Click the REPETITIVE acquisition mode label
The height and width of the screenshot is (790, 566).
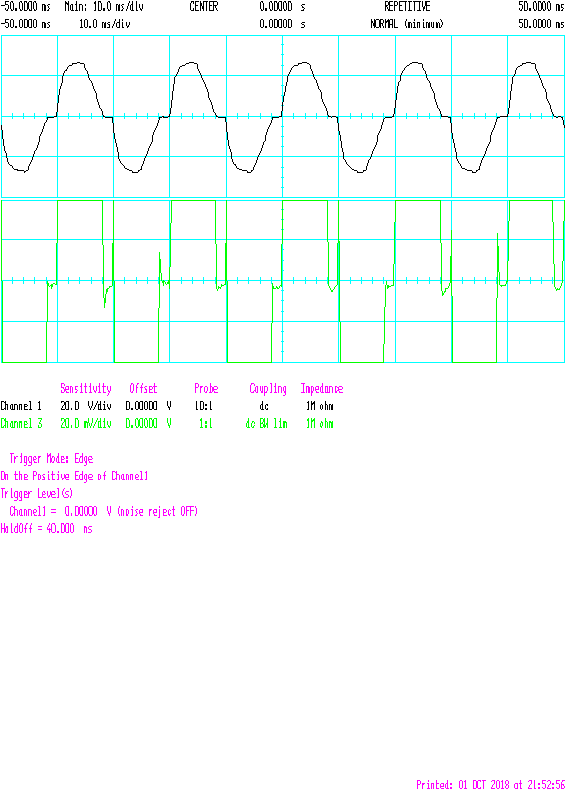407,7
